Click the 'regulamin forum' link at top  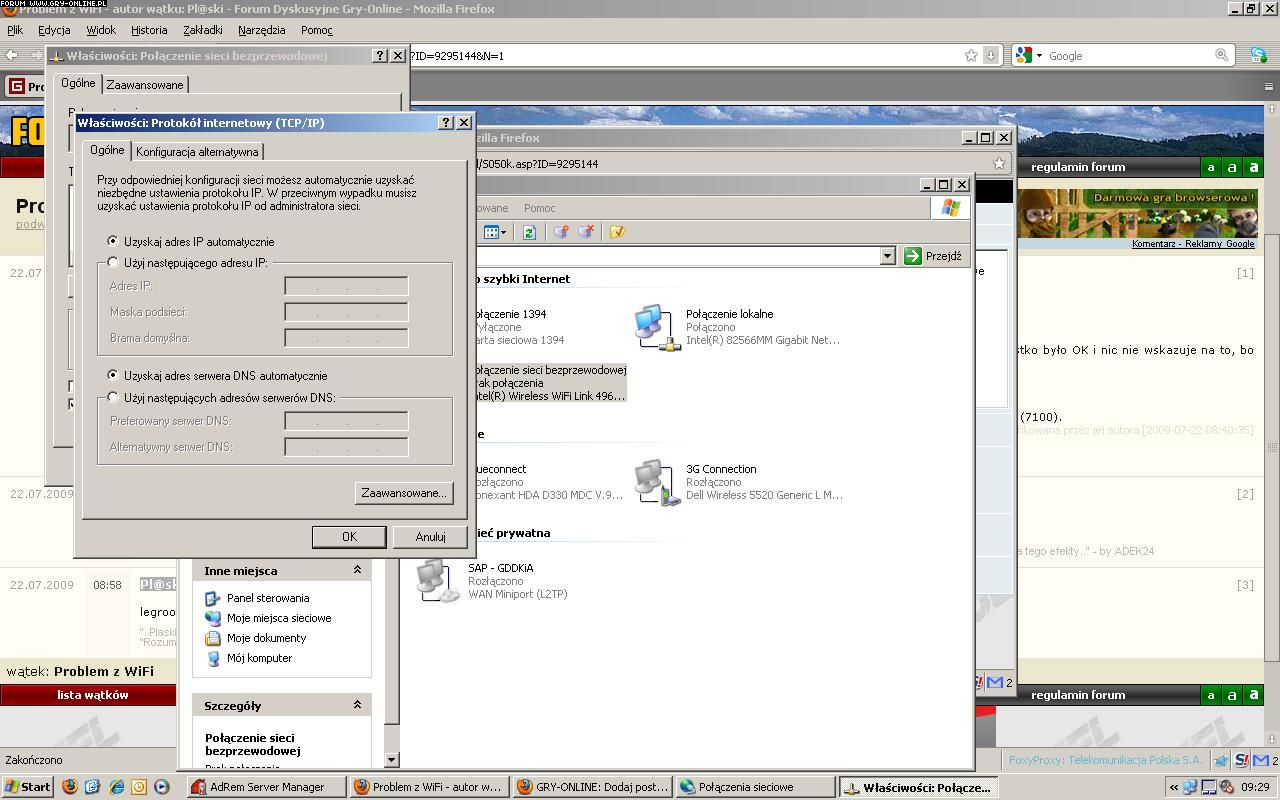(x=1078, y=167)
